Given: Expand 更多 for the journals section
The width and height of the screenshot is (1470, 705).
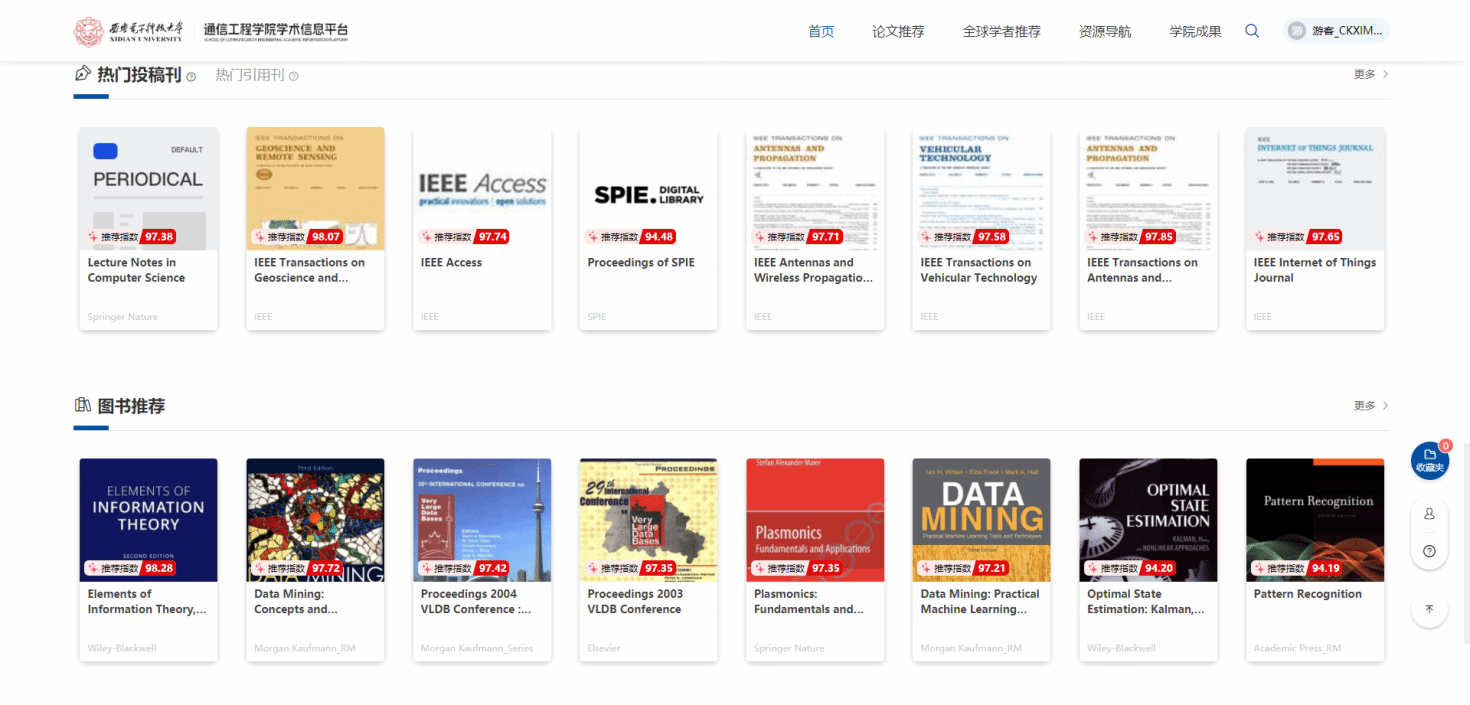Looking at the screenshot, I should pyautogui.click(x=1370, y=74).
